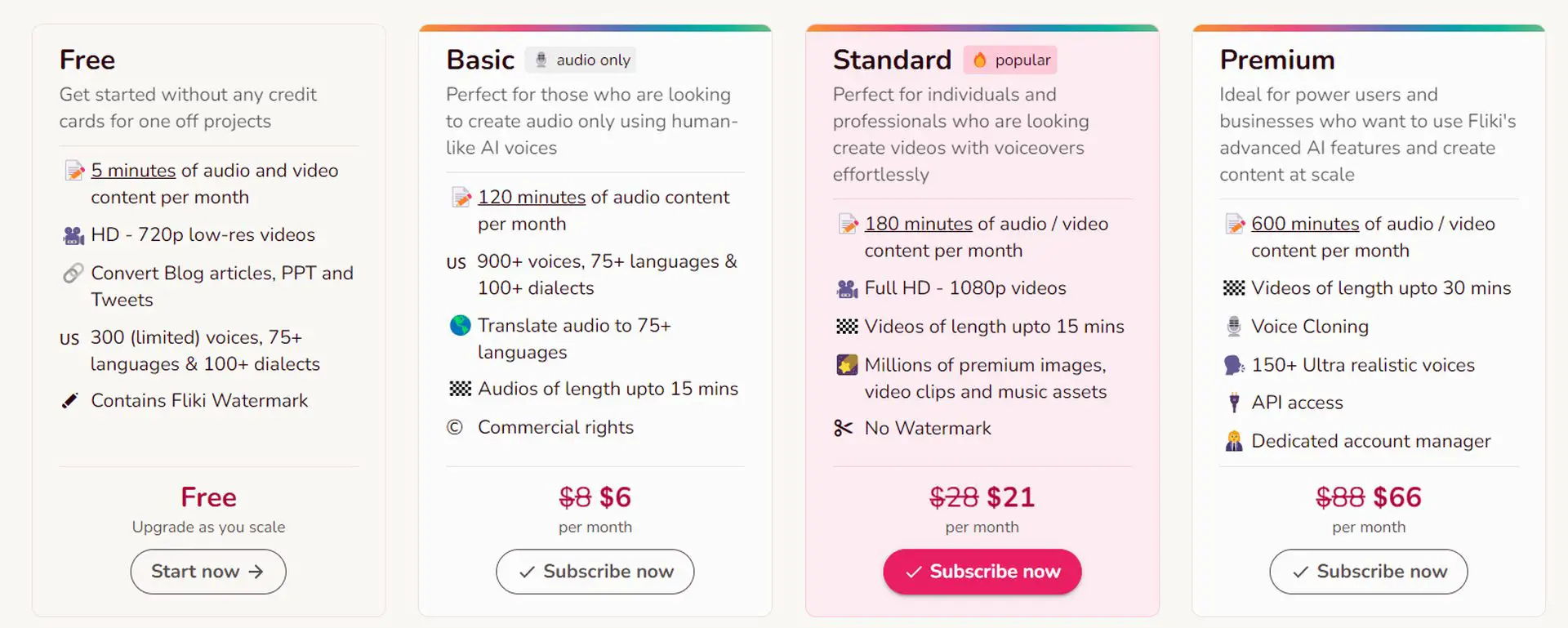1568x628 pixels.
Task: Click the globe icon next to Translate audio
Action: 461,326
